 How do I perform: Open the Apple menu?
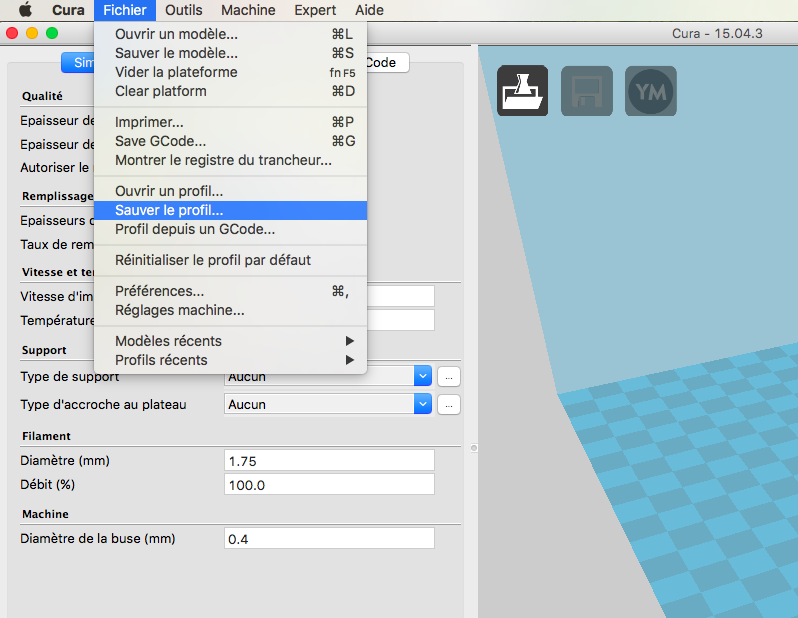25,10
